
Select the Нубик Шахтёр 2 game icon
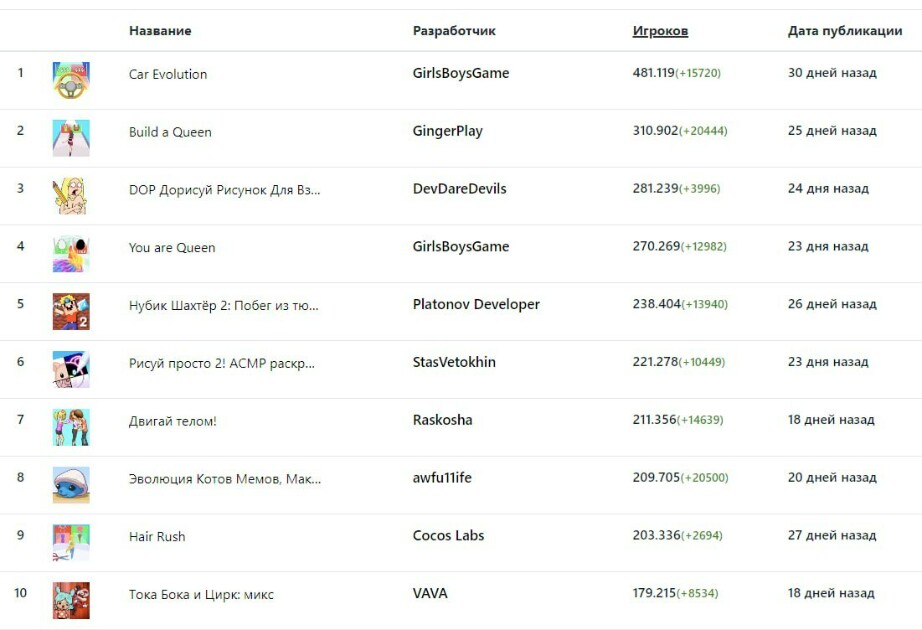click(71, 311)
